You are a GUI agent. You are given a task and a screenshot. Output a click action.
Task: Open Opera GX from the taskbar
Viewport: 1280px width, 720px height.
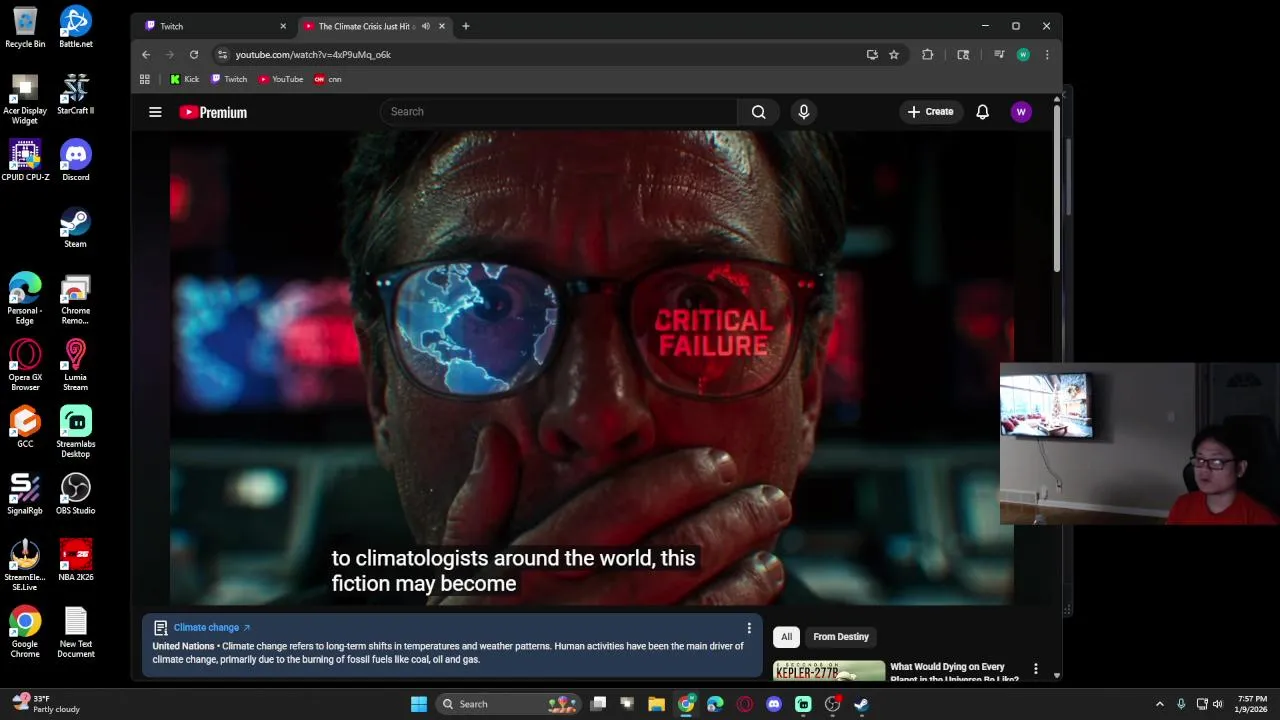[744, 704]
